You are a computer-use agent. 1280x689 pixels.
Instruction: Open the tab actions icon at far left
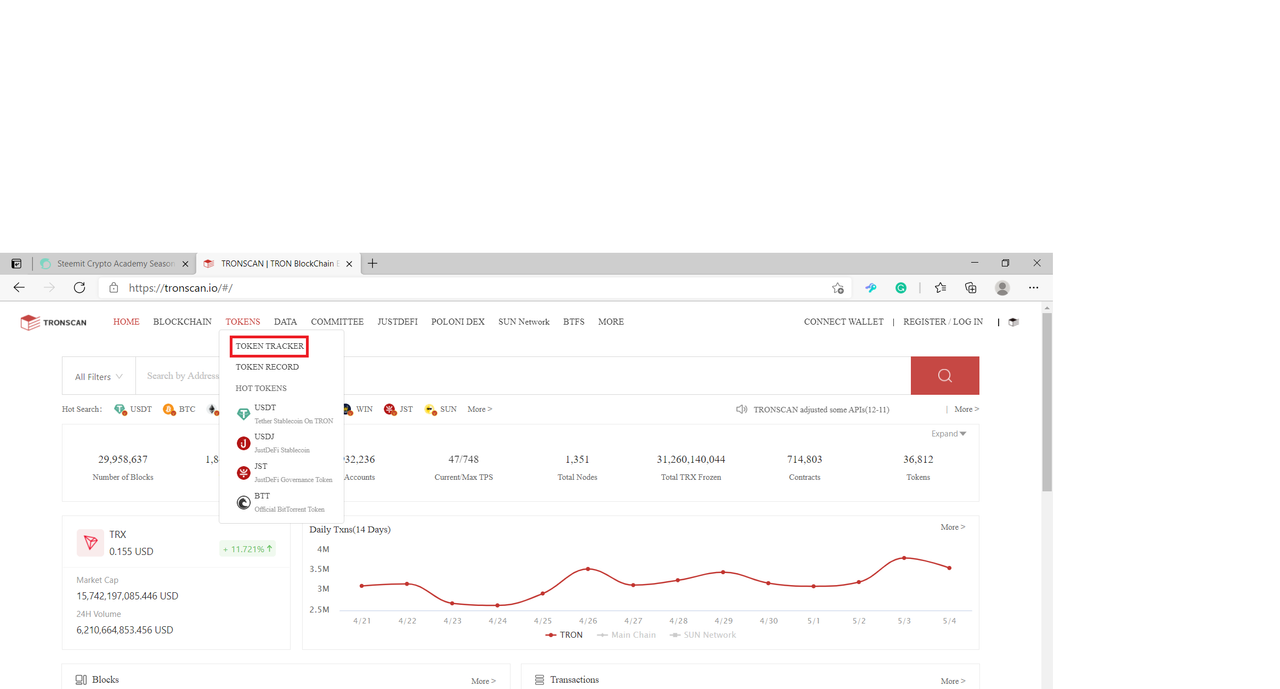pos(16,264)
